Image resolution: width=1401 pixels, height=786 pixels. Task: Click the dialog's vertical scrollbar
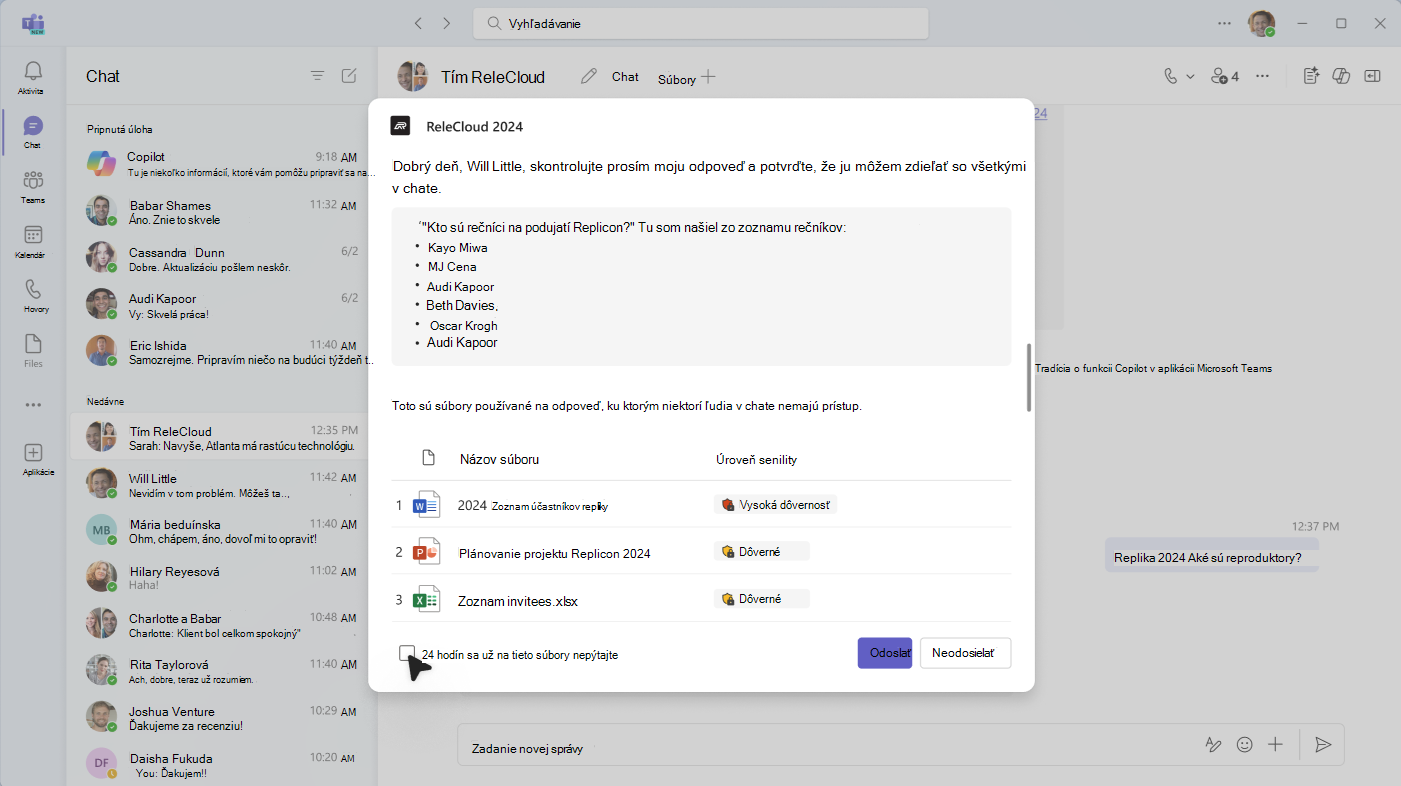[1028, 378]
